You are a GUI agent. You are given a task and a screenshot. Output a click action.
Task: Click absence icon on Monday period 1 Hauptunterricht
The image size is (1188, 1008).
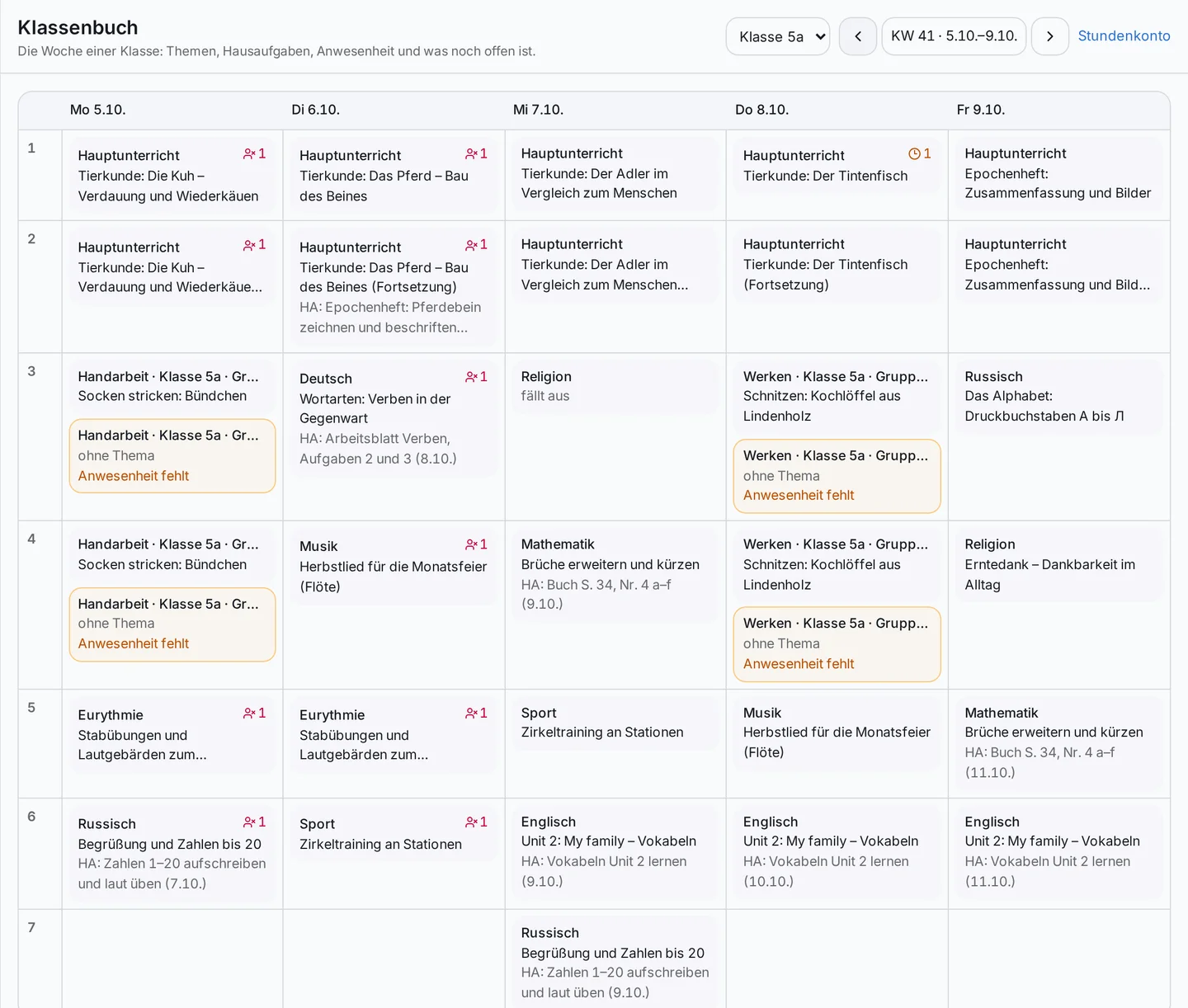click(254, 154)
